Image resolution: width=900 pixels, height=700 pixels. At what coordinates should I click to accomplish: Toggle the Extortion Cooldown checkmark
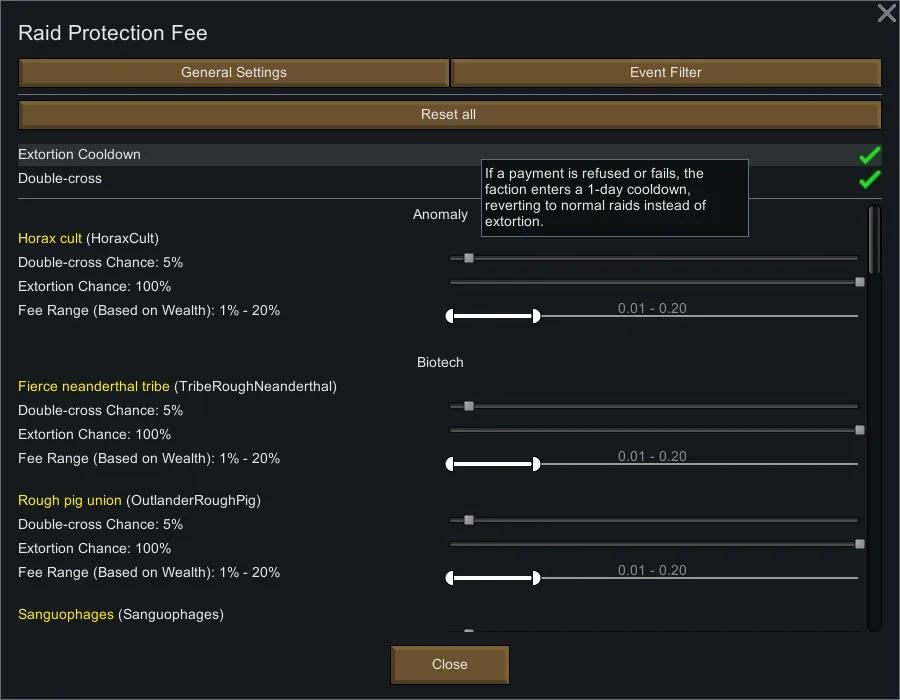pyautogui.click(x=869, y=155)
